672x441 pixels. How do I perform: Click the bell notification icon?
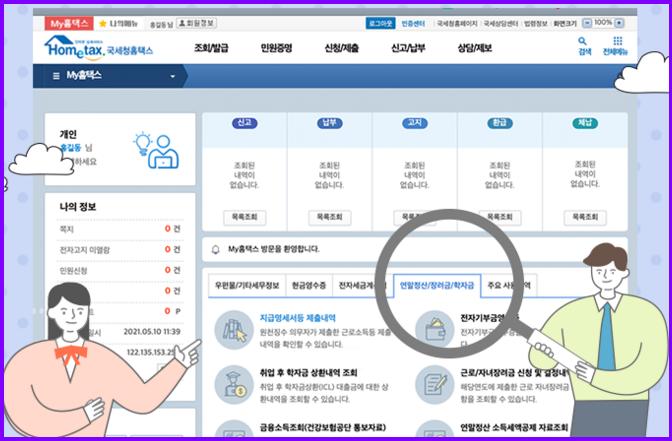click(x=216, y=249)
